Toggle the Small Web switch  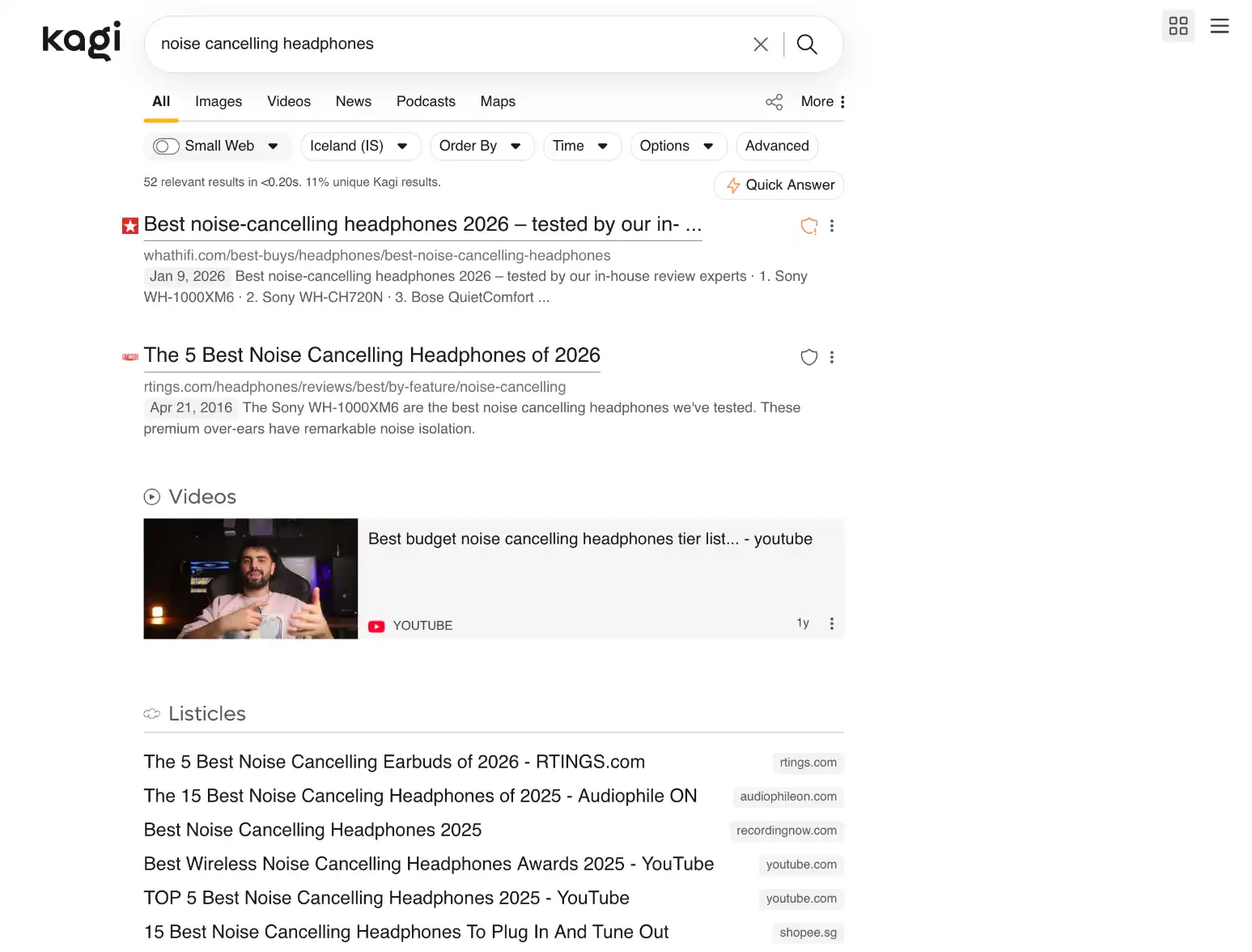coord(165,146)
